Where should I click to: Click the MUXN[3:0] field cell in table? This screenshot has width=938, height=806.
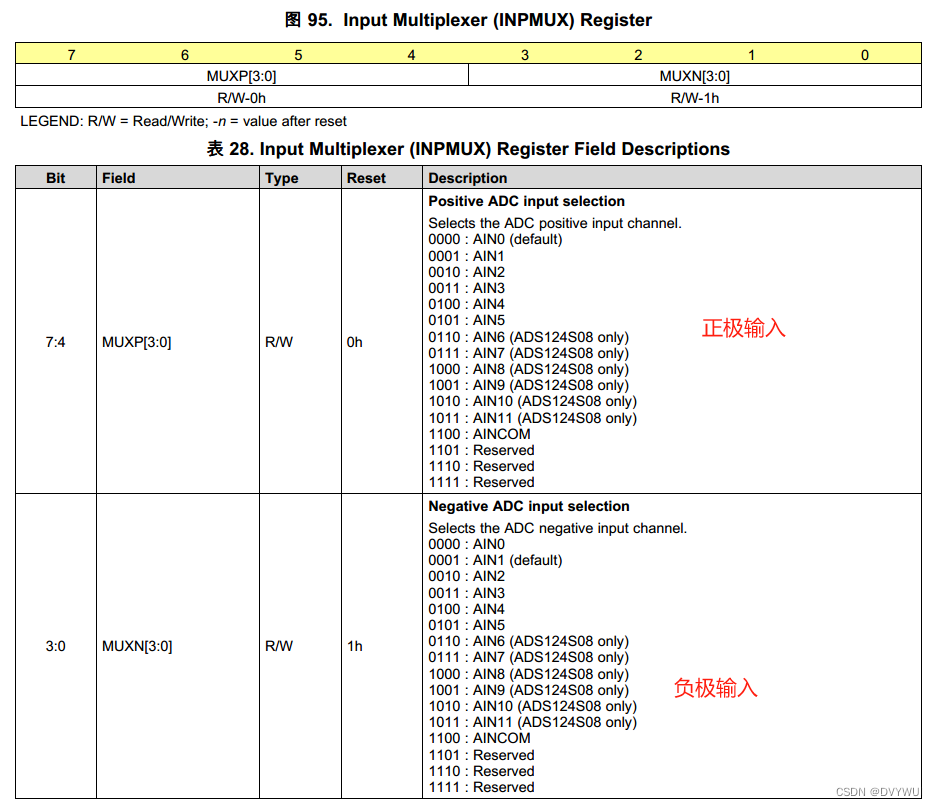click(x=178, y=646)
